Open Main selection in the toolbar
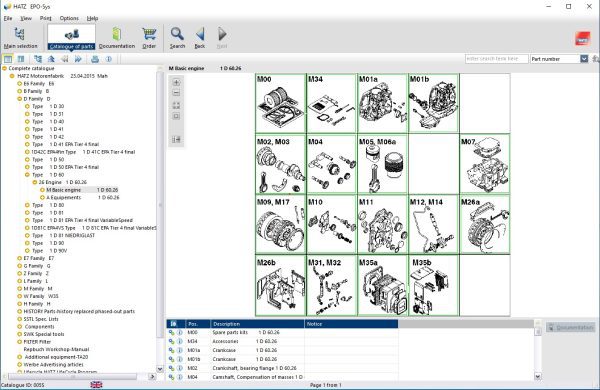 20,38
